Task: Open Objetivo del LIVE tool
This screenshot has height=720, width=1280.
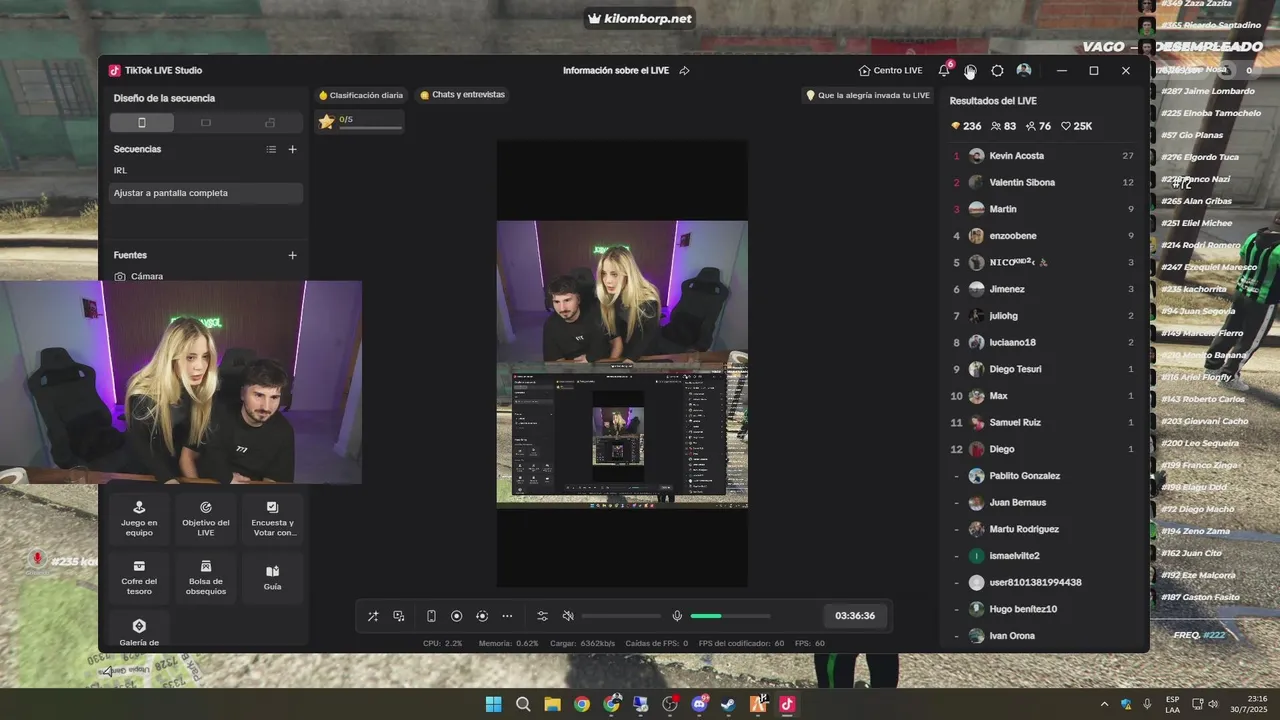Action: [206, 519]
